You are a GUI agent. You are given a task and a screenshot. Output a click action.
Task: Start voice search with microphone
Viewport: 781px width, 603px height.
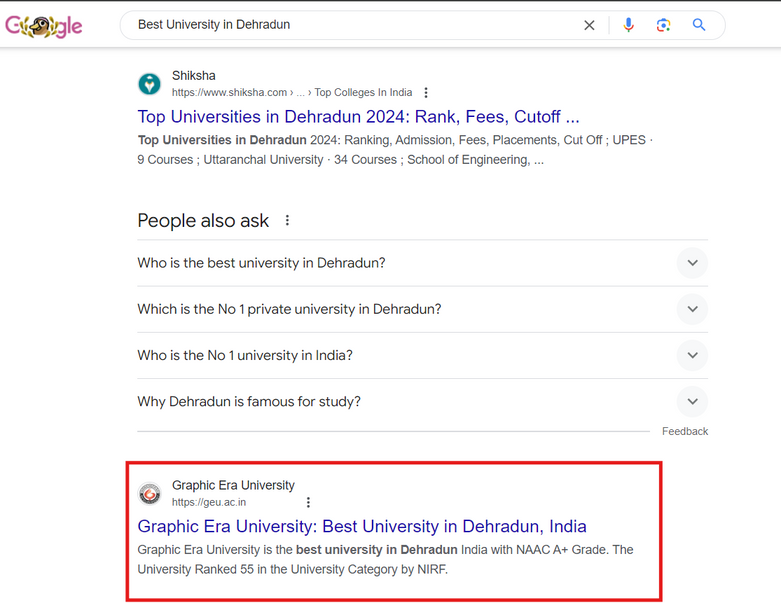click(628, 25)
